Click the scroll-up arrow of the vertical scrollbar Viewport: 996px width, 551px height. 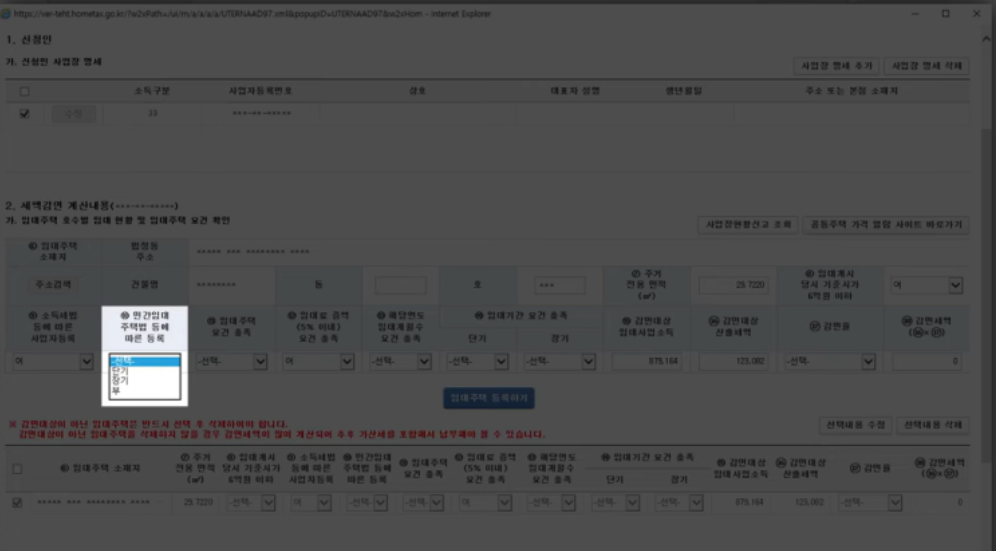[986, 39]
